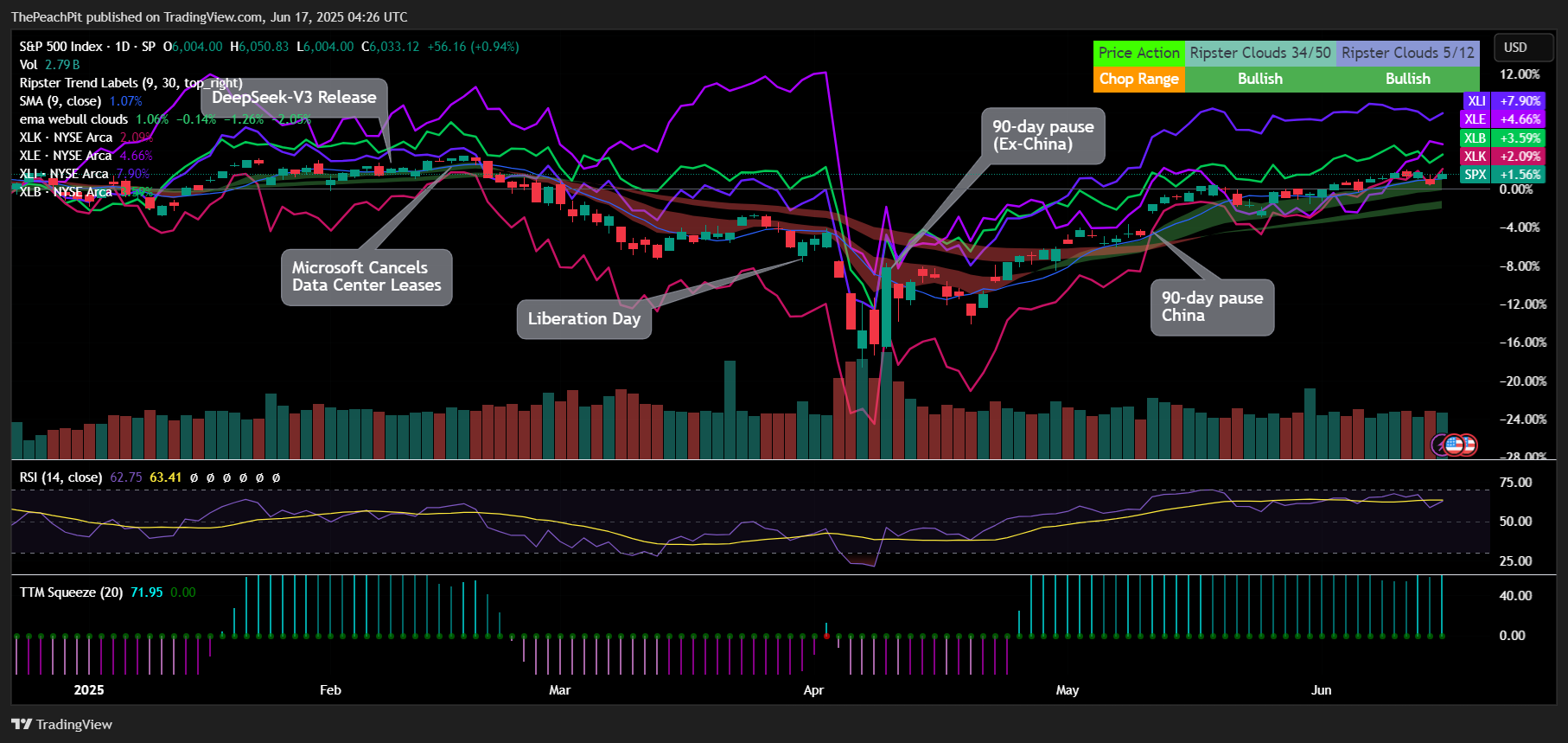Screen dimensions: 1568x743
Task: Click the −16.00% price scale value
Action: (x=1523, y=343)
